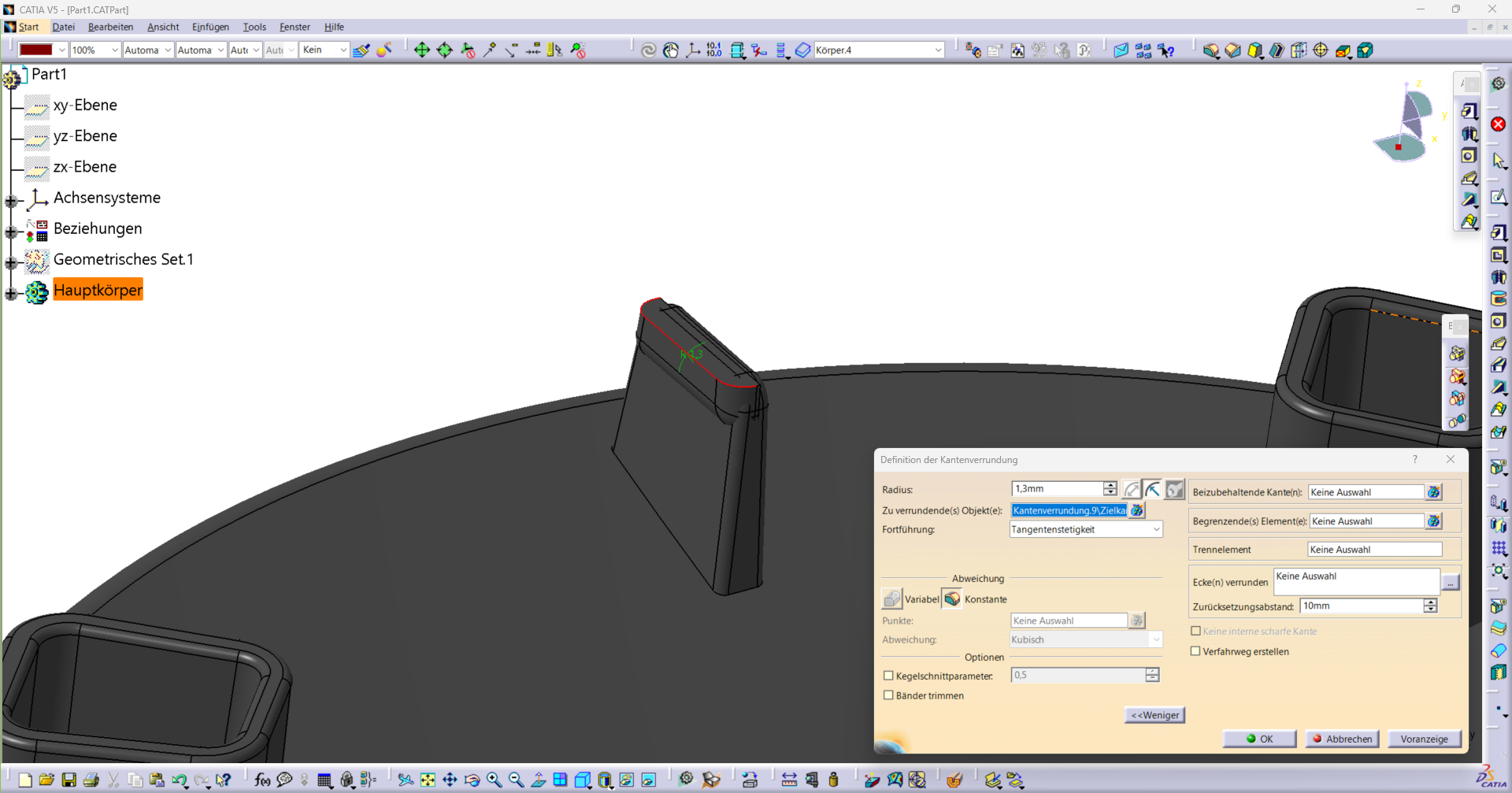
Task: Click the <<Weniger button
Action: 1154,715
